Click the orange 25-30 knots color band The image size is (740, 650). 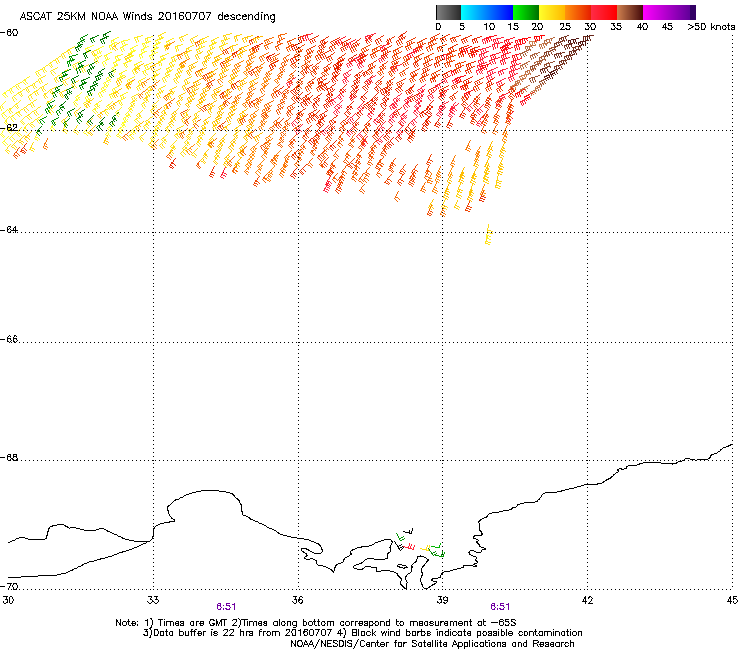[578, 12]
